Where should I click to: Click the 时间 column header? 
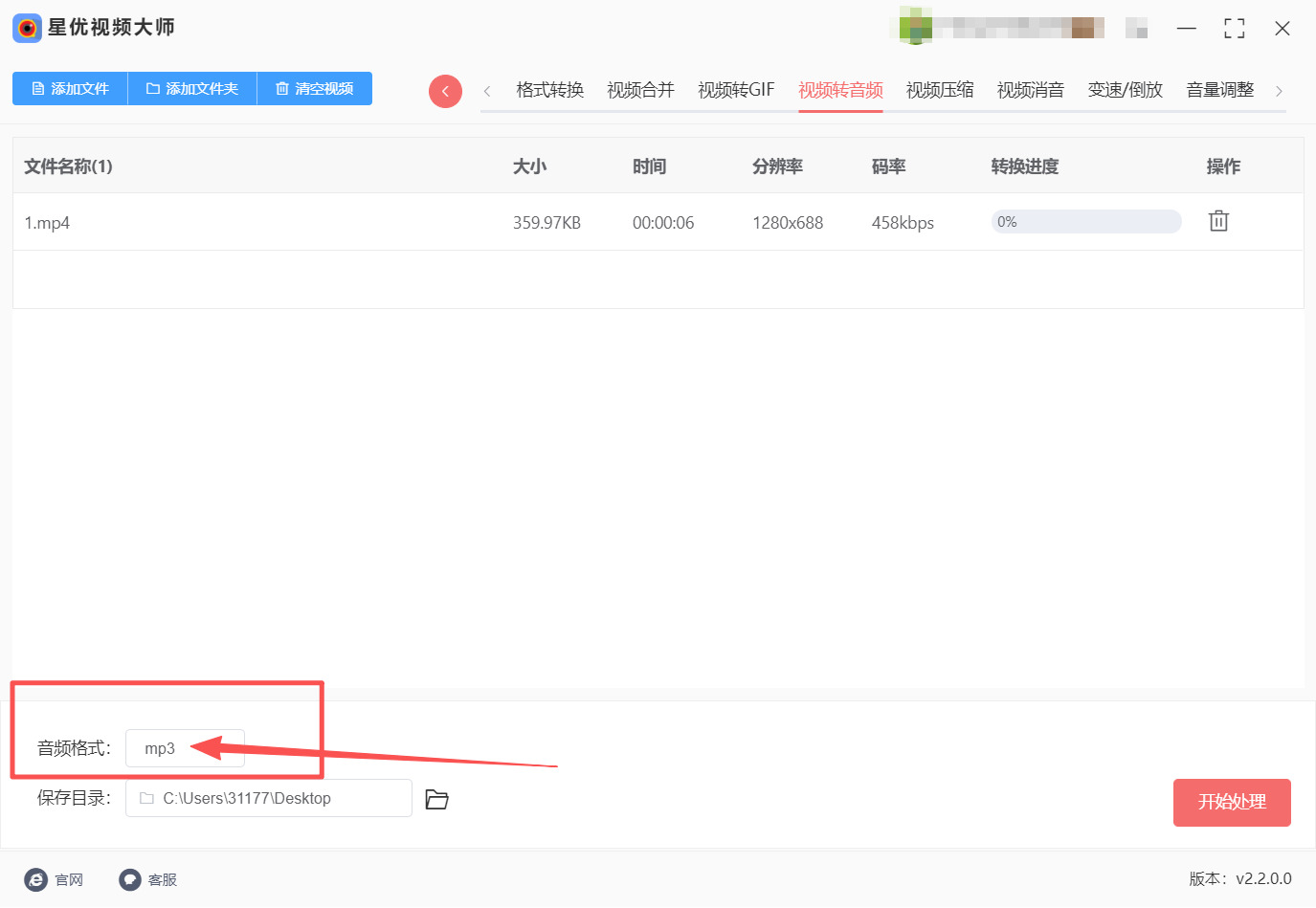(649, 166)
